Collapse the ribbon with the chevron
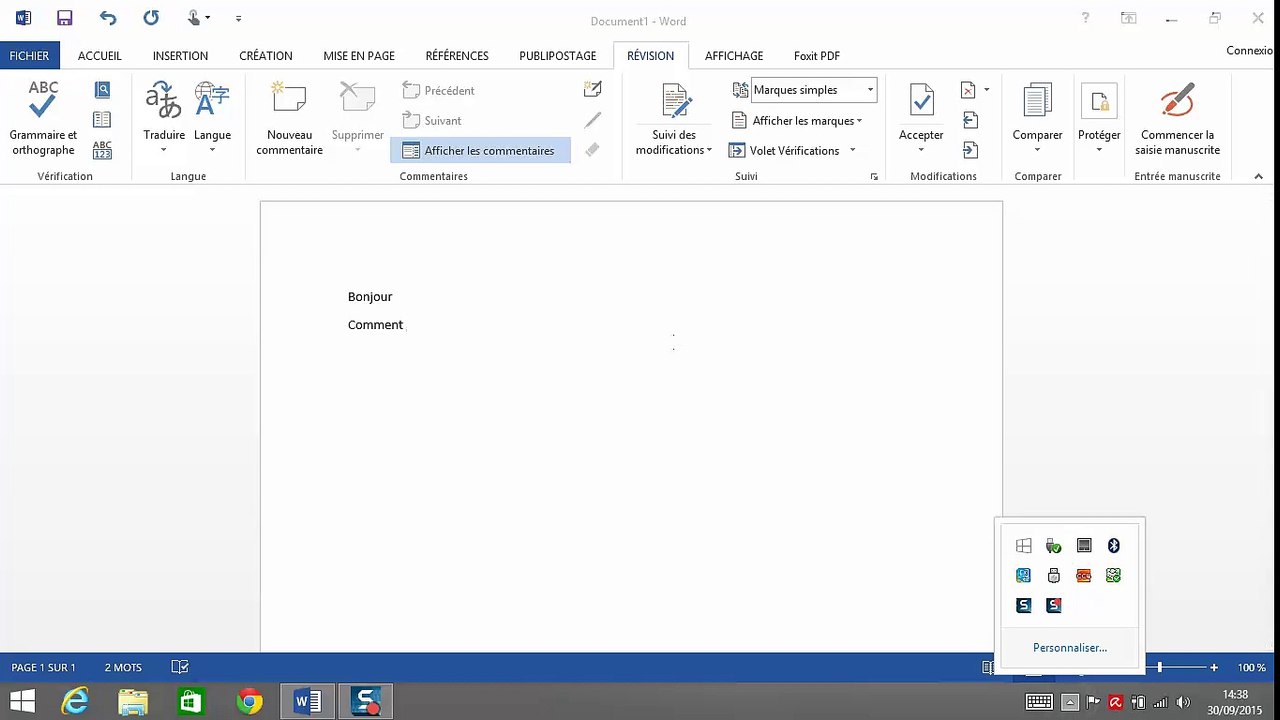Screen dimensions: 1280x720 [x=1258, y=176]
